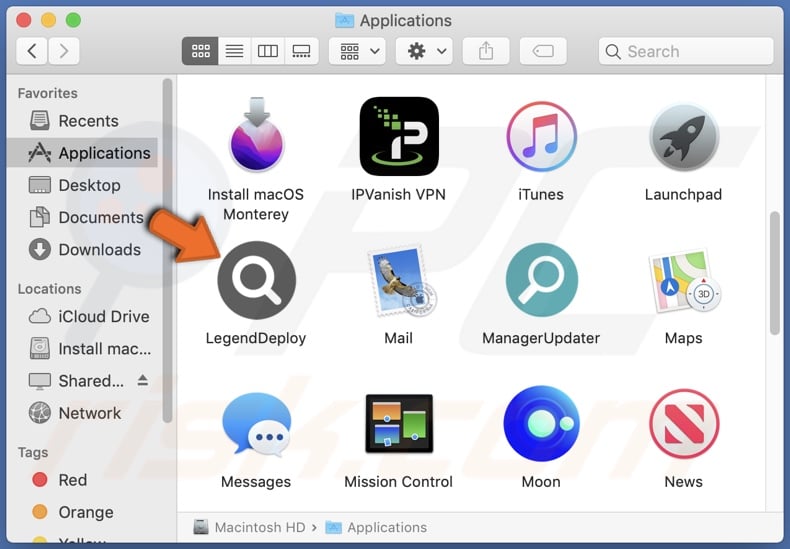Select Applications in the sidebar
790x549 pixels.
pos(83,153)
